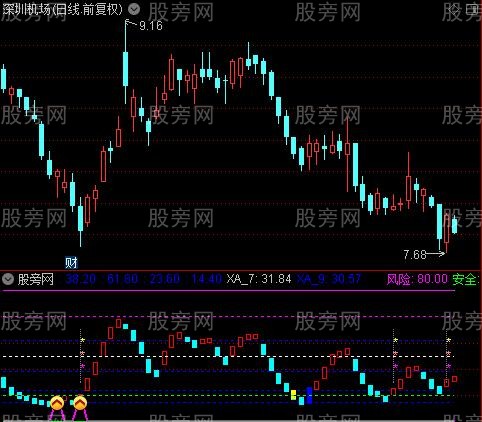Expand the 股旁网 indicator panel dropdown arrow
482x422 pixels.
8,279
